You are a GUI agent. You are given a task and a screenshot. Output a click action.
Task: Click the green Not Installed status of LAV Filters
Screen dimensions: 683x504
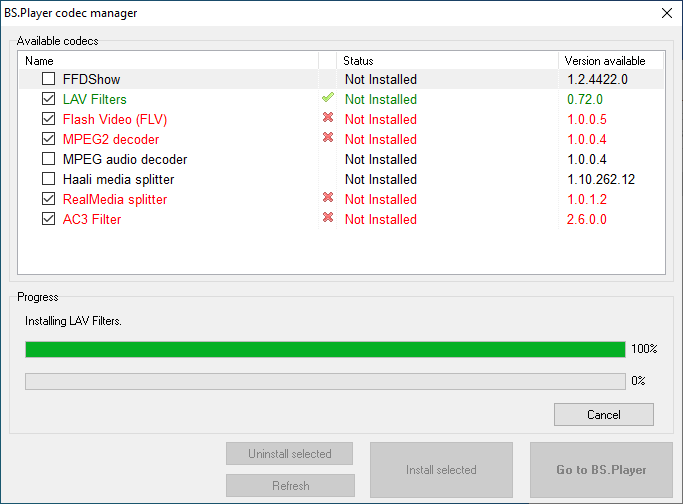[381, 99]
